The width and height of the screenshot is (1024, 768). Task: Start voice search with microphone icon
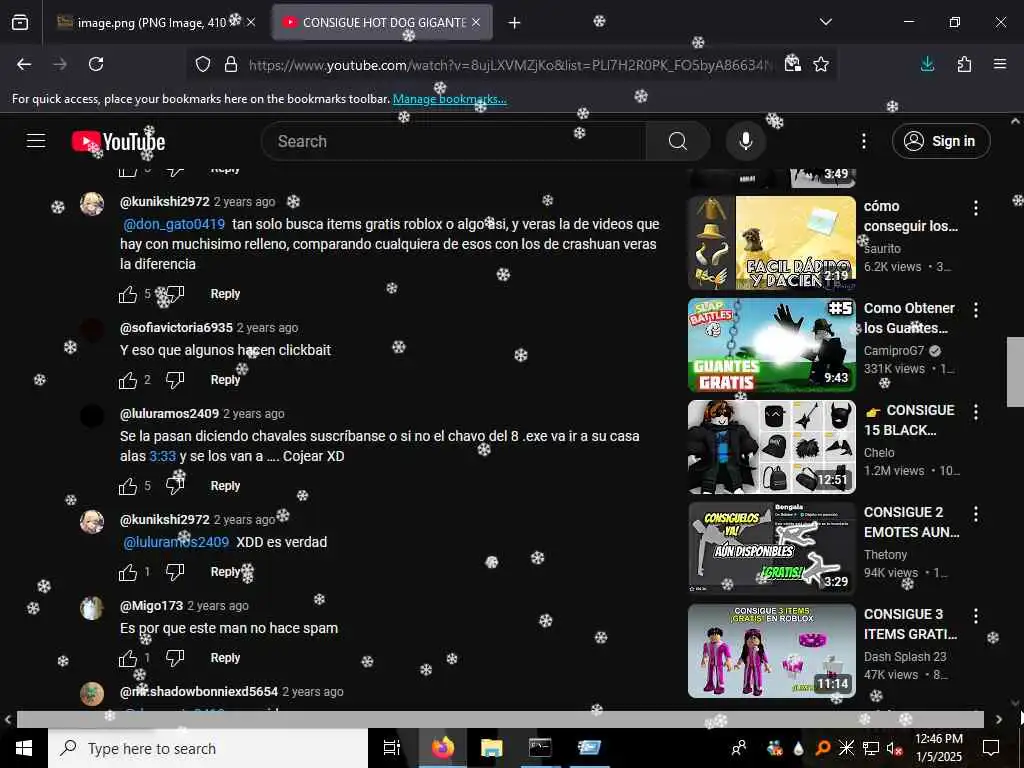(745, 141)
